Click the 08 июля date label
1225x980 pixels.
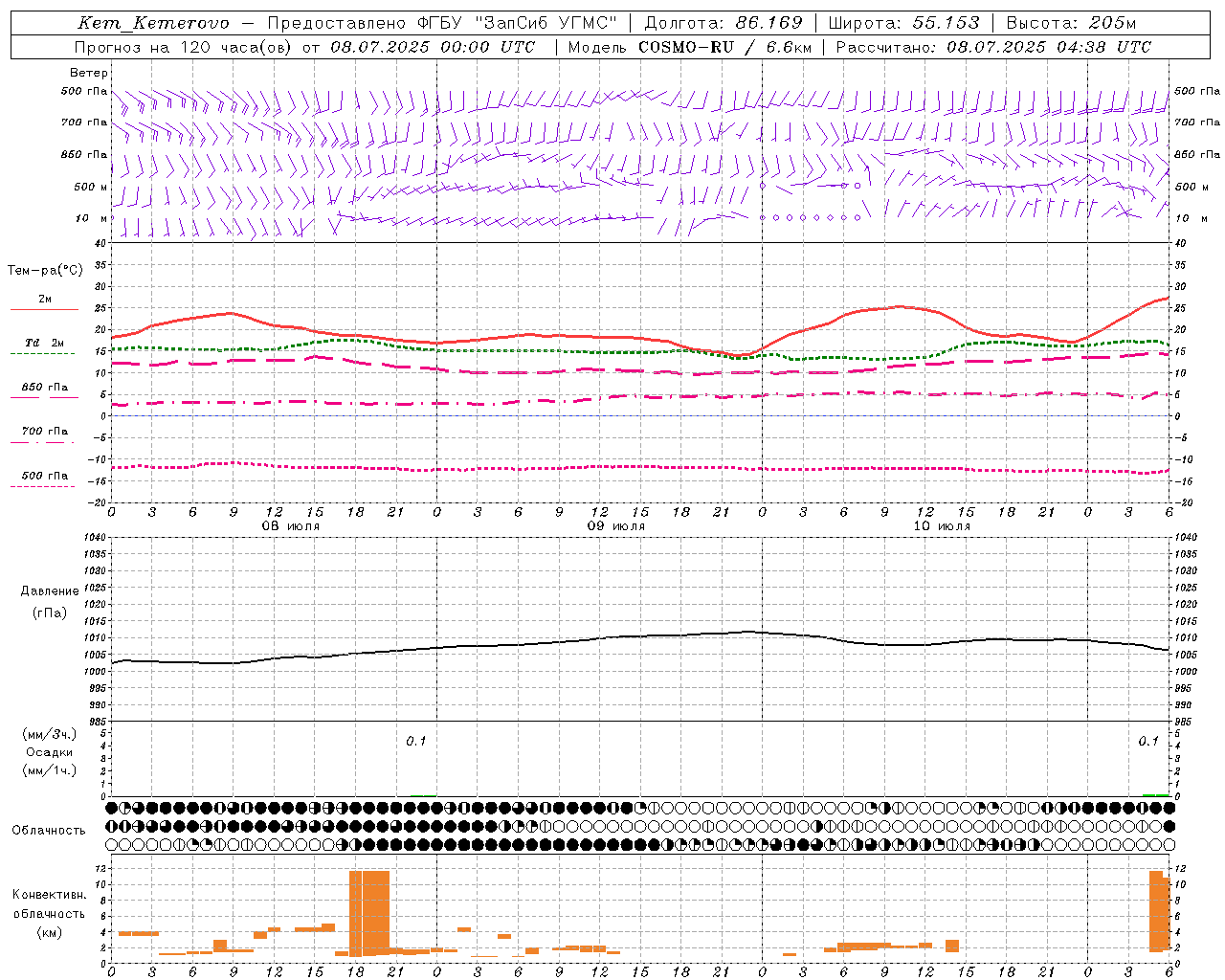coord(290,526)
